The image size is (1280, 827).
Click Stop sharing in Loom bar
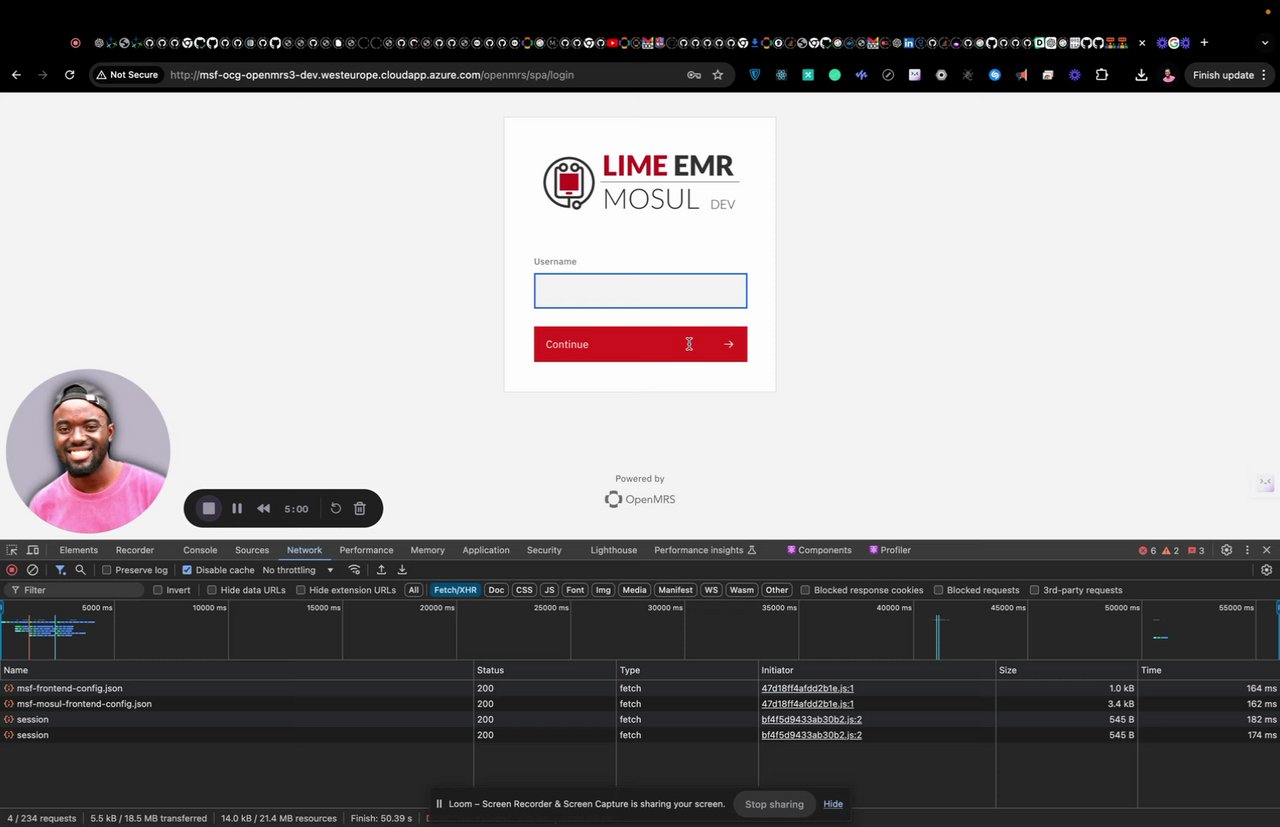[x=774, y=804]
